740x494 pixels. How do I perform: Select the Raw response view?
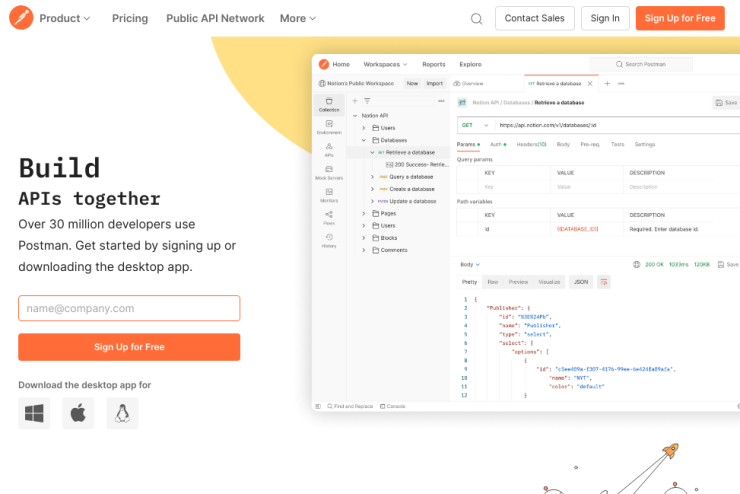[493, 282]
